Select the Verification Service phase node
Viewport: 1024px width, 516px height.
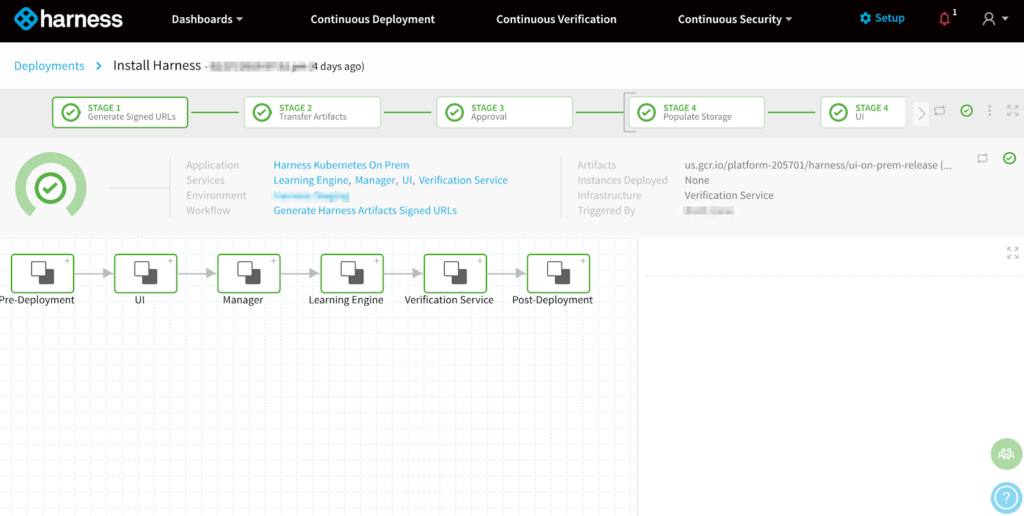click(455, 273)
